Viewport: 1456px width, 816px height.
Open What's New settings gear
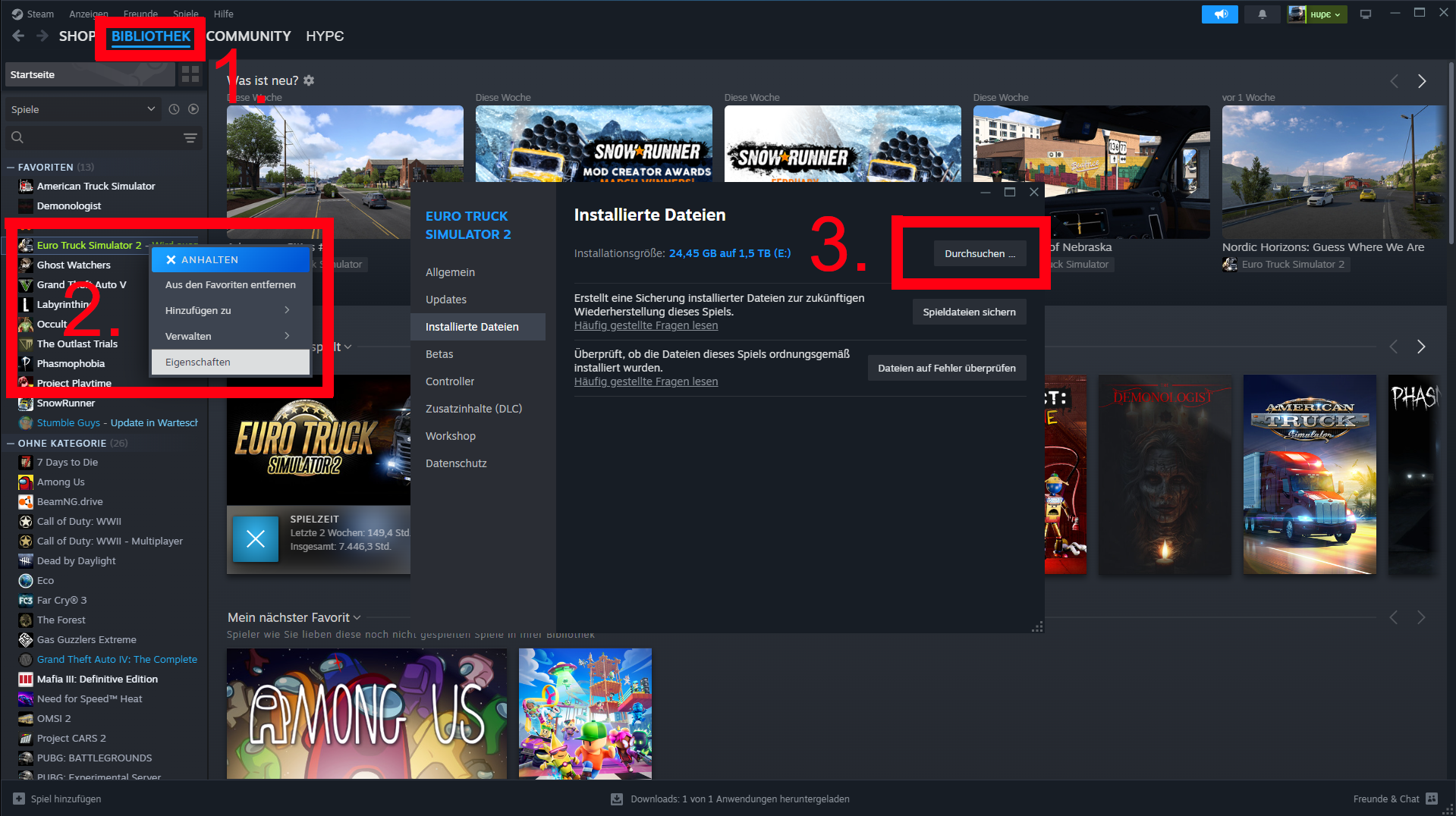pos(309,80)
